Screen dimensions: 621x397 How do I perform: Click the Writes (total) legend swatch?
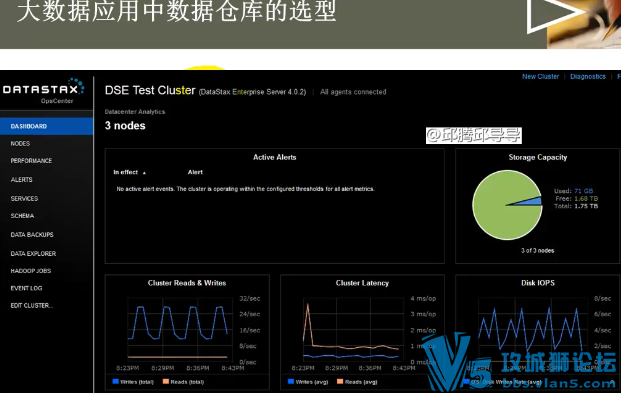pos(116,382)
